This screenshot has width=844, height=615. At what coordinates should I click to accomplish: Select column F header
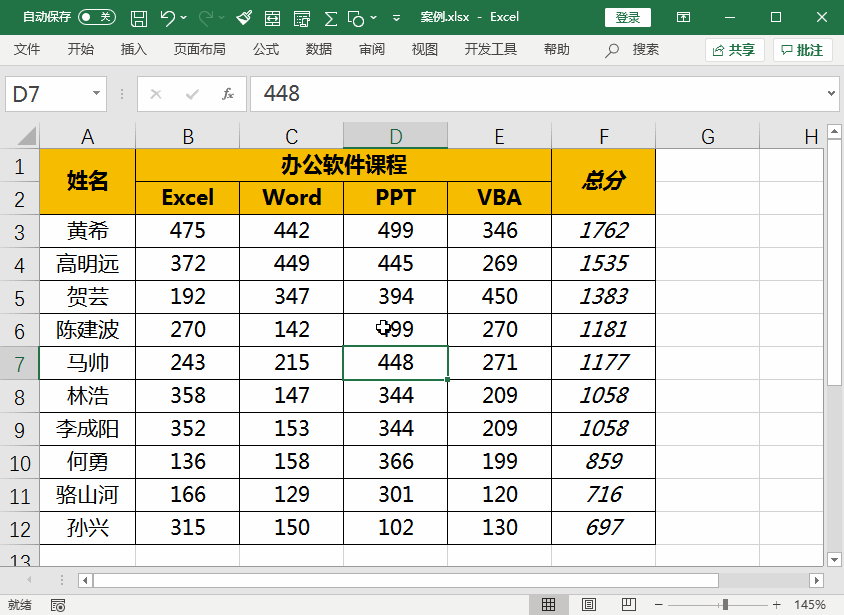point(603,136)
